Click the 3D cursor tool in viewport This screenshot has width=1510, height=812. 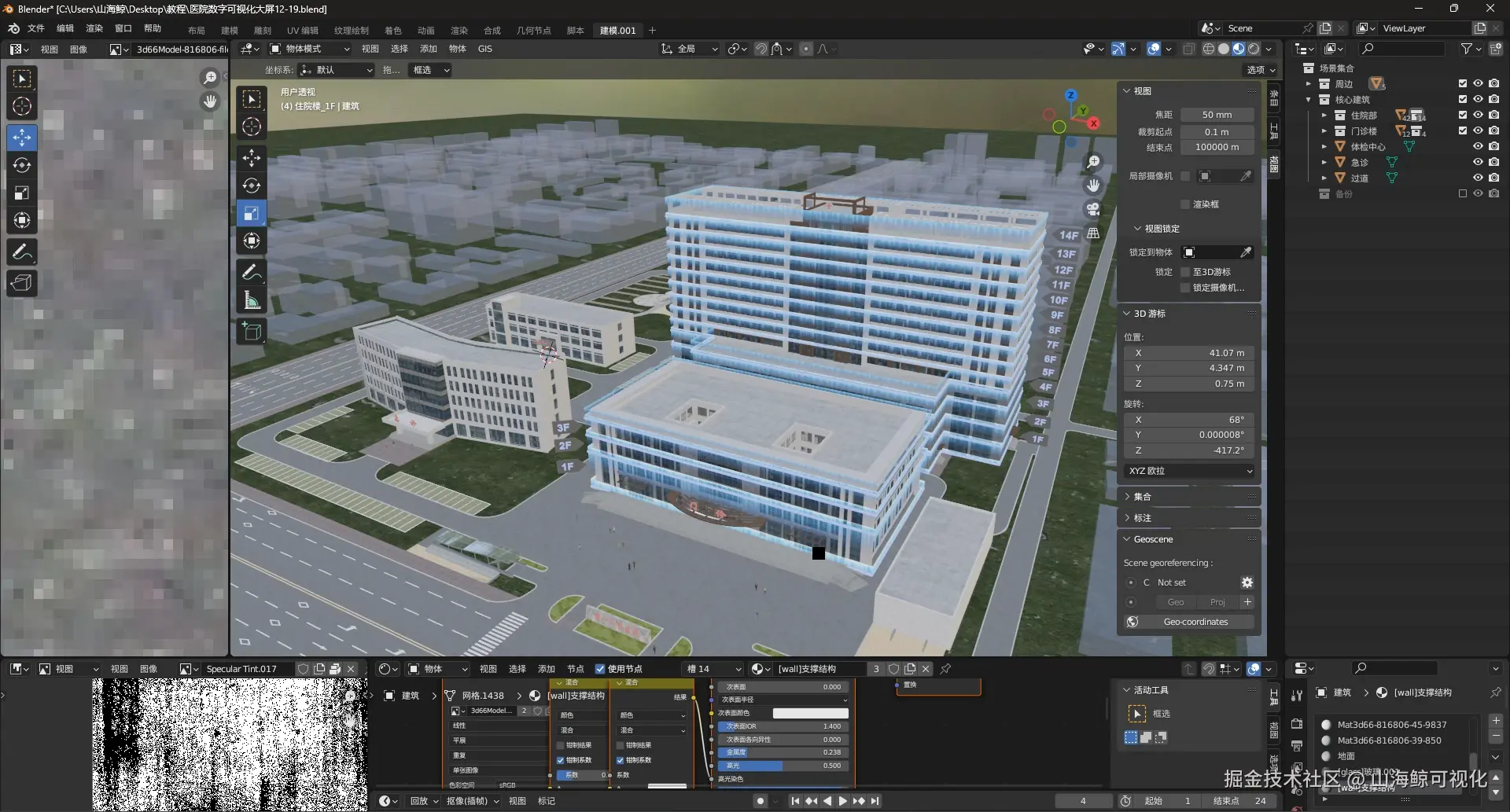252,127
